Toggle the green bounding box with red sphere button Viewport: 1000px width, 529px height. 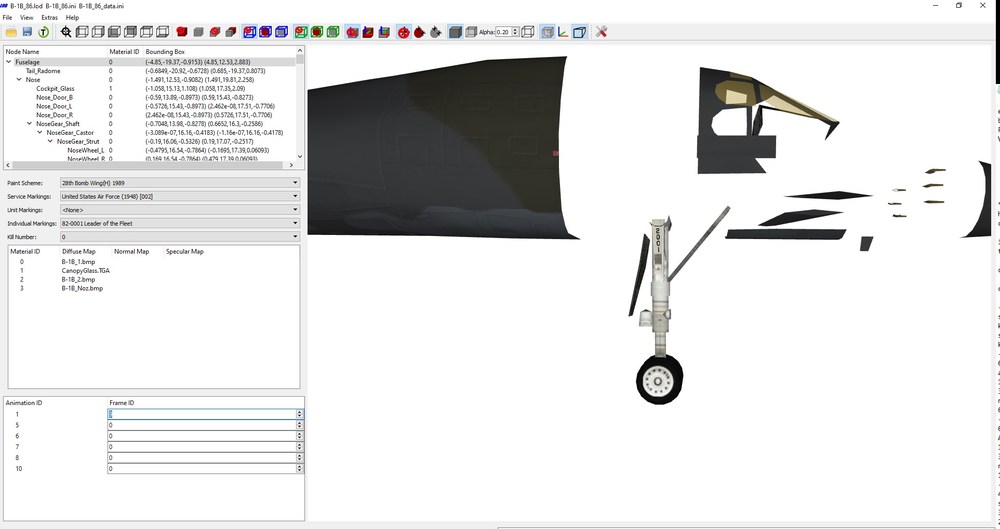tap(301, 32)
